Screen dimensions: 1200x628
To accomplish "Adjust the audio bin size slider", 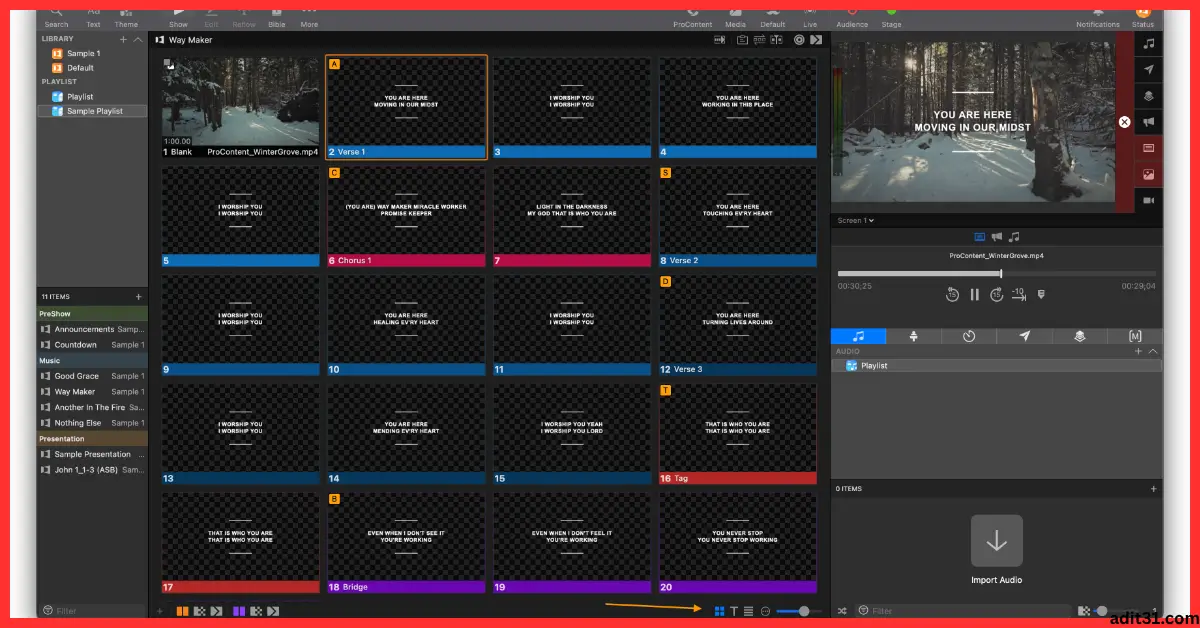I will (1102, 611).
